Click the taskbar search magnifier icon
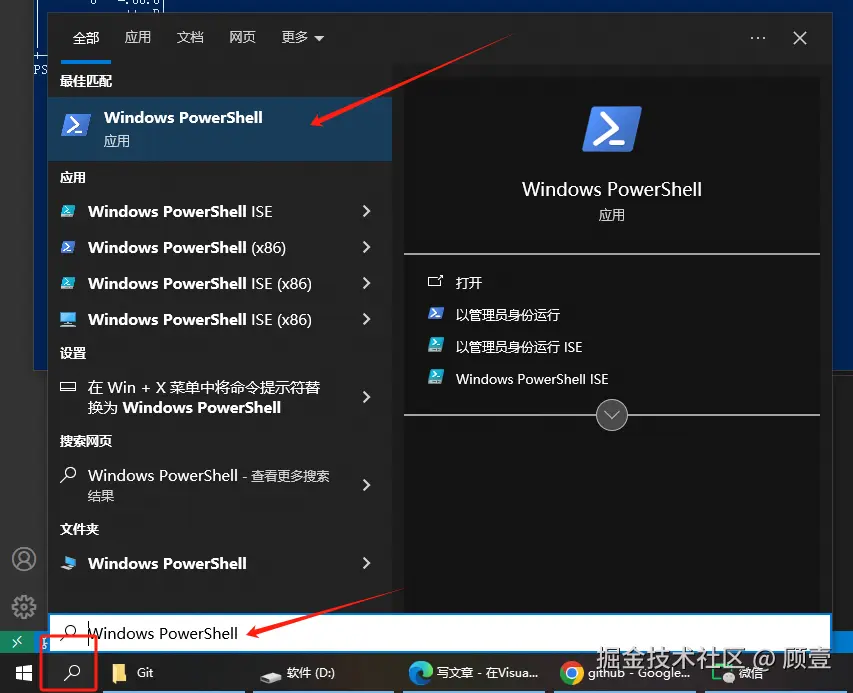 (x=72, y=672)
